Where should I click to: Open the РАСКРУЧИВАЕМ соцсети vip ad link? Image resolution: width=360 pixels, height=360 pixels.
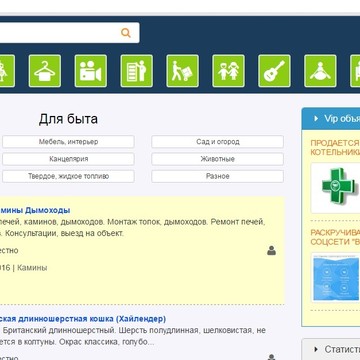point(335,237)
